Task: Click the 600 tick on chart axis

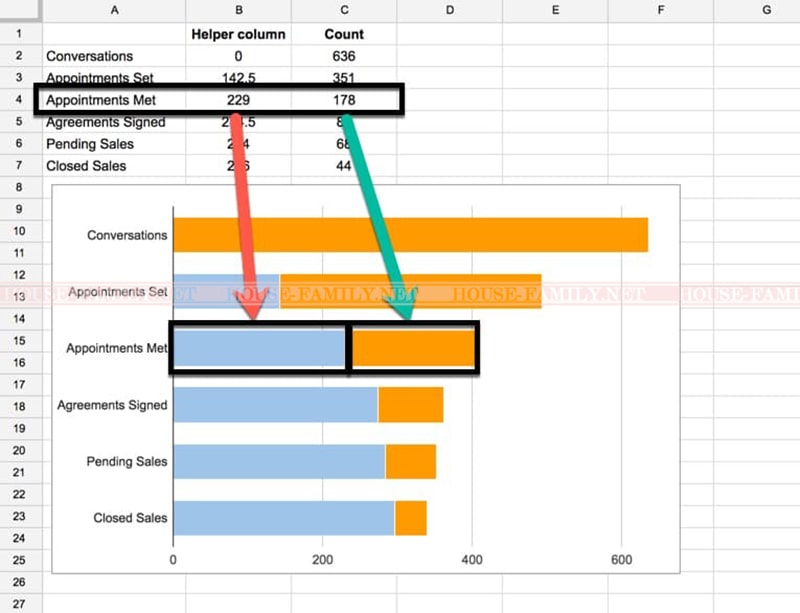Action: (621, 560)
